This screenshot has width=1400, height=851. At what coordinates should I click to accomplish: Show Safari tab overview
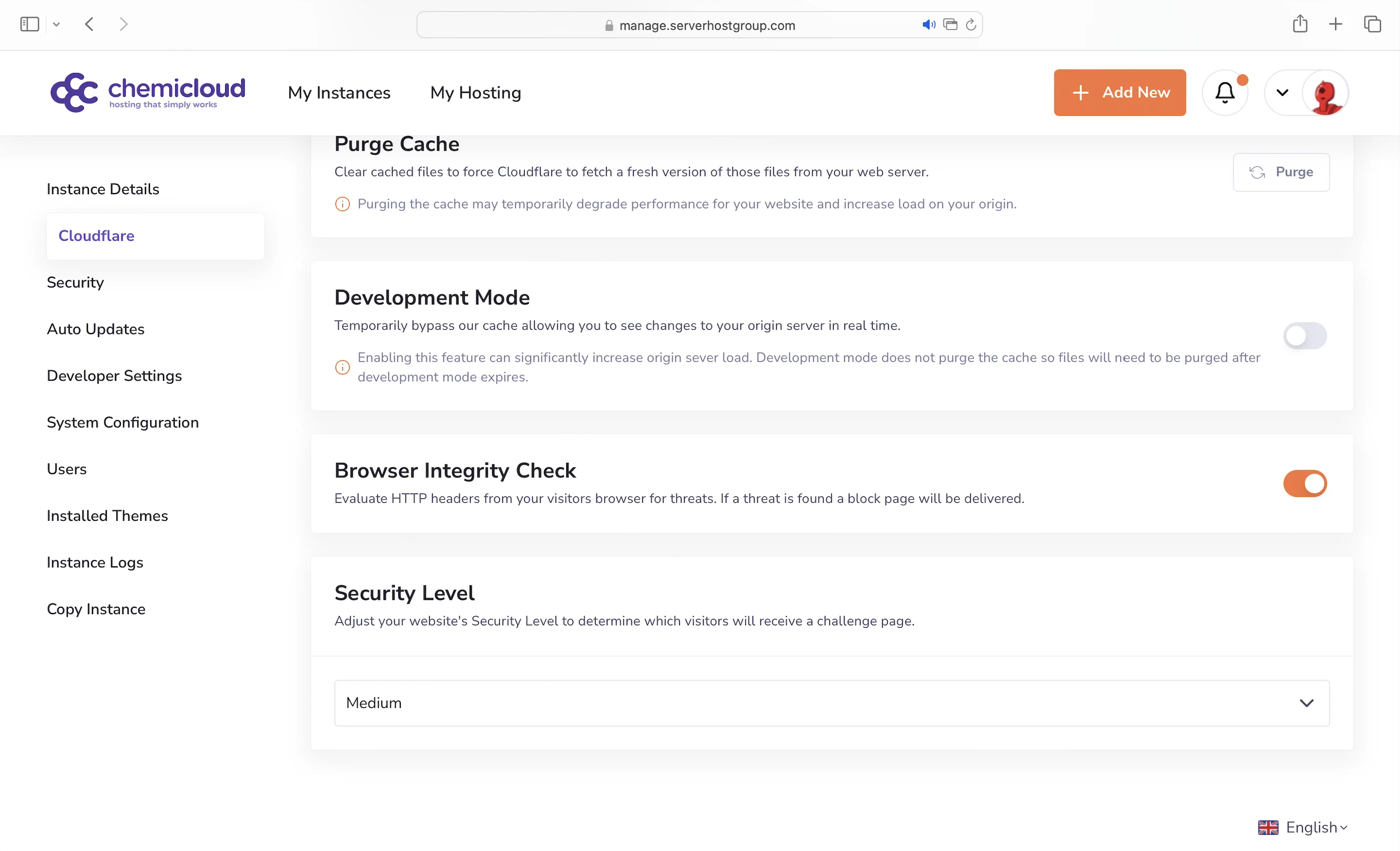pos(1372,24)
